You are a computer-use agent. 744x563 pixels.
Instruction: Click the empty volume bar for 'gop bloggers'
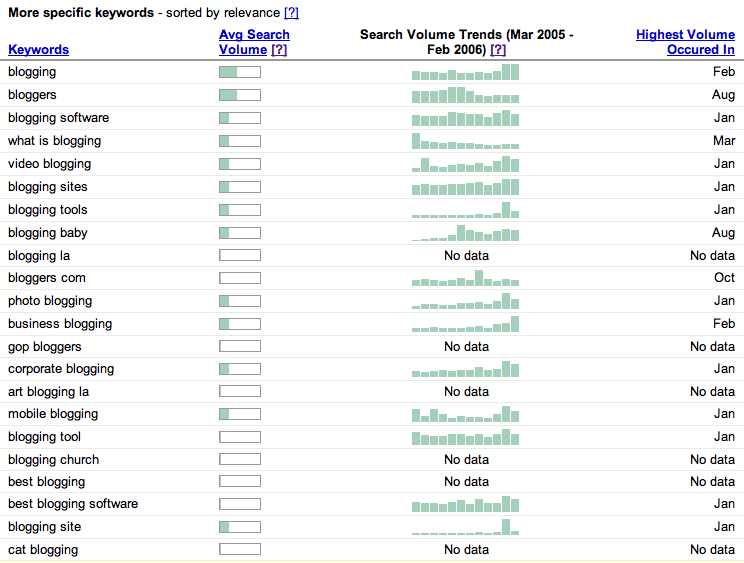point(240,346)
